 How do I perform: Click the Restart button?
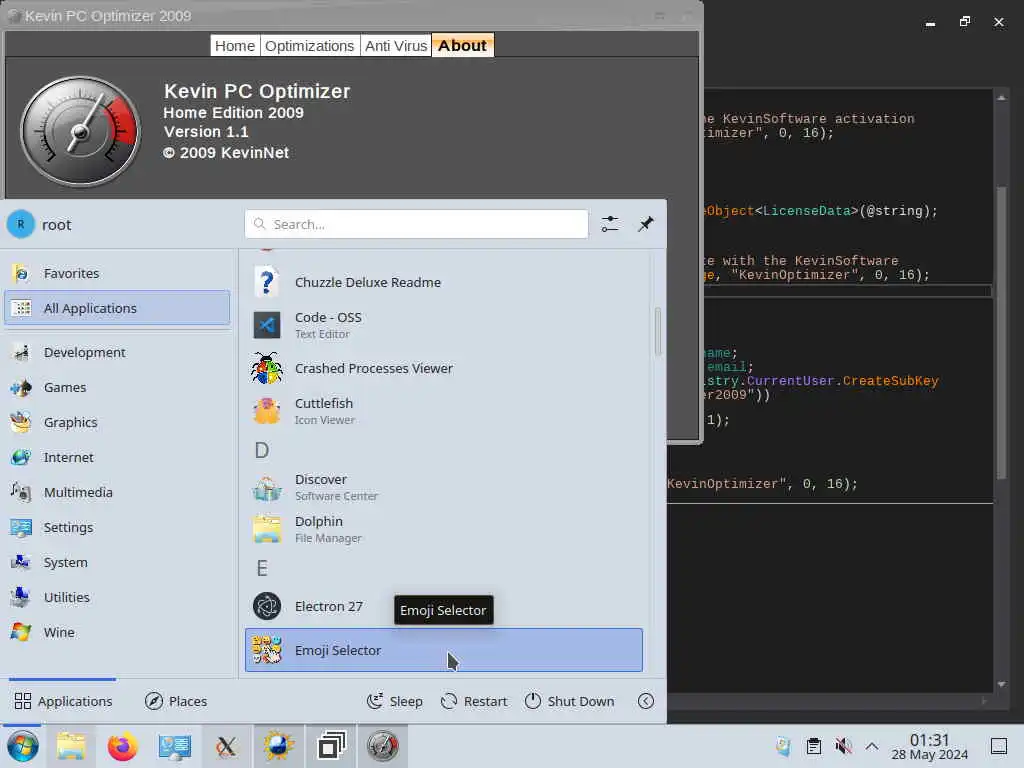[474, 701]
